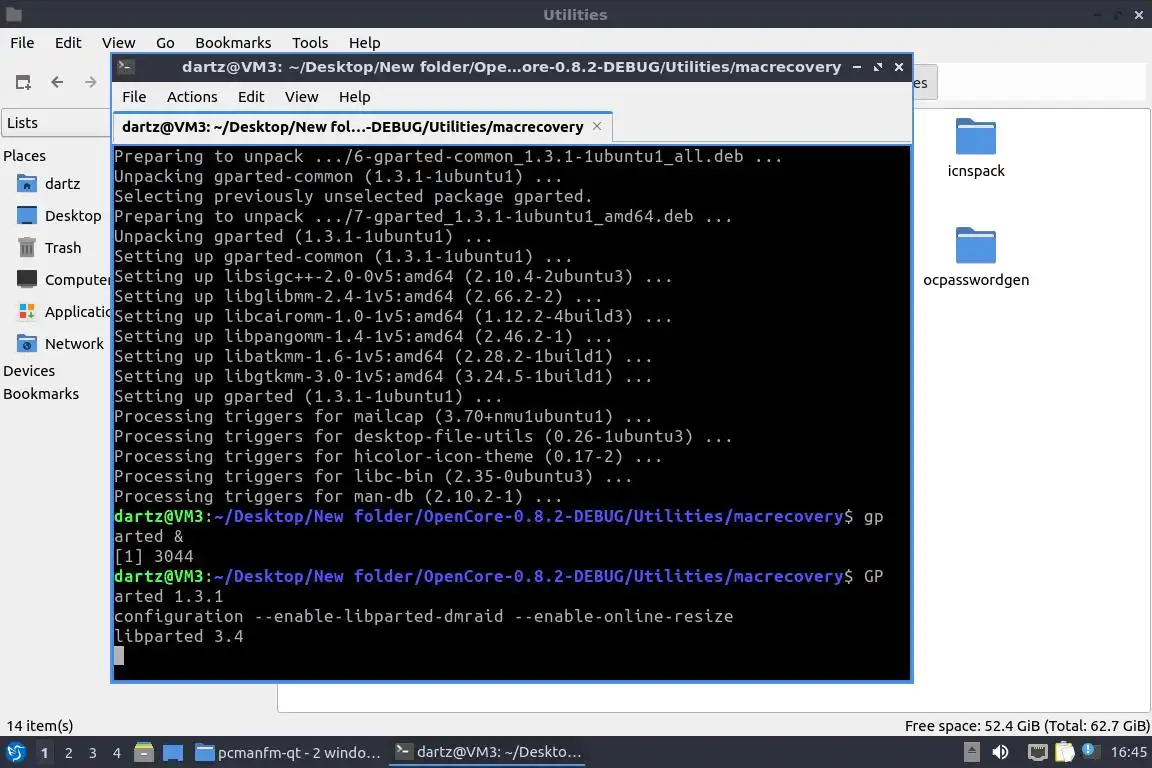Open the clipboard manager tray icon
This screenshot has width=1152, height=768.
coord(1065,752)
